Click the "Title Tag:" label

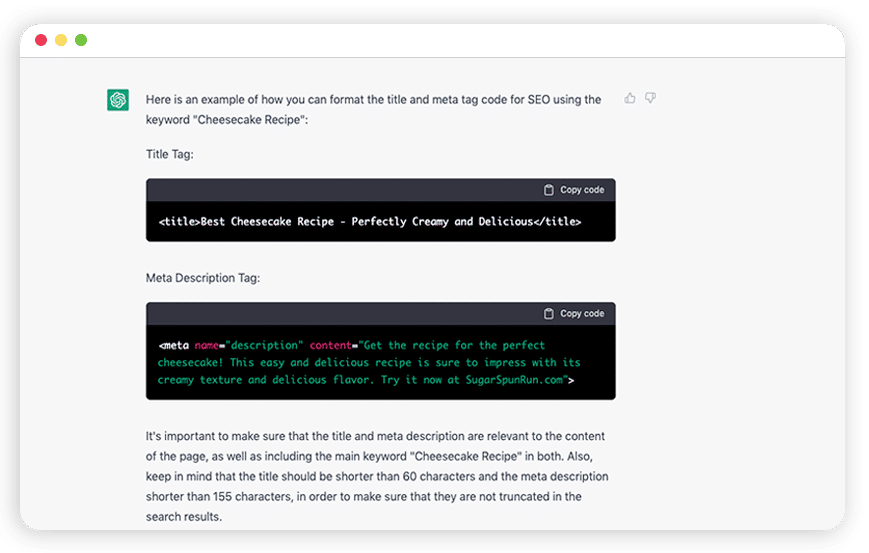170,155
